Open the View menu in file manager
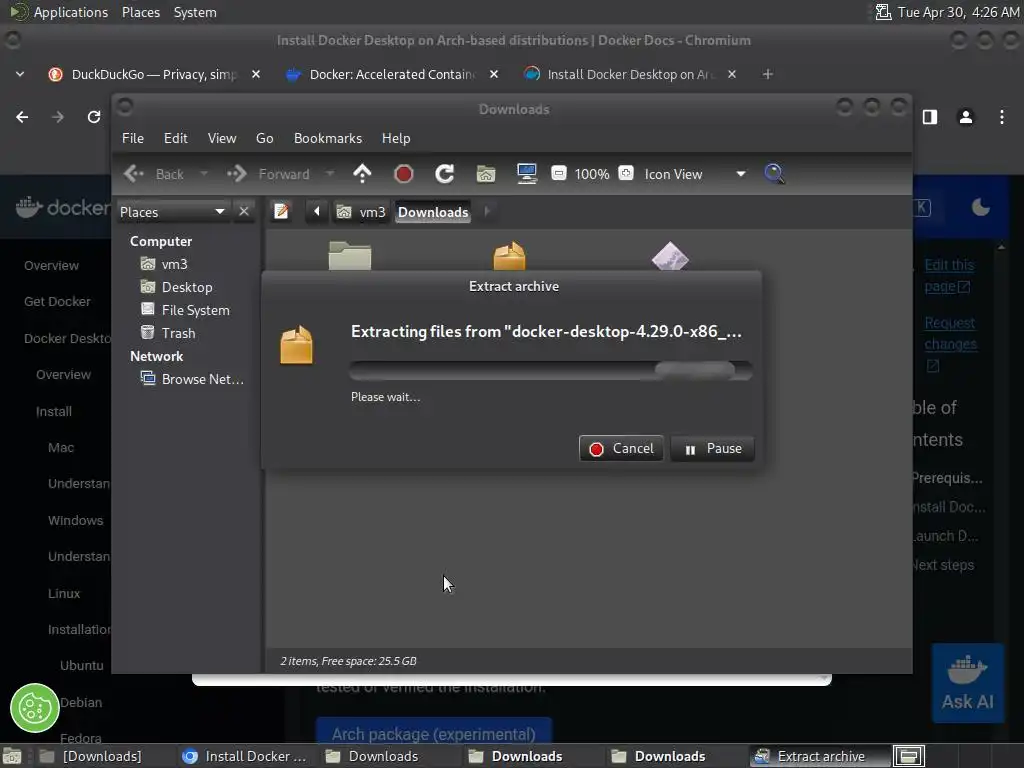1024x768 pixels. click(222, 138)
